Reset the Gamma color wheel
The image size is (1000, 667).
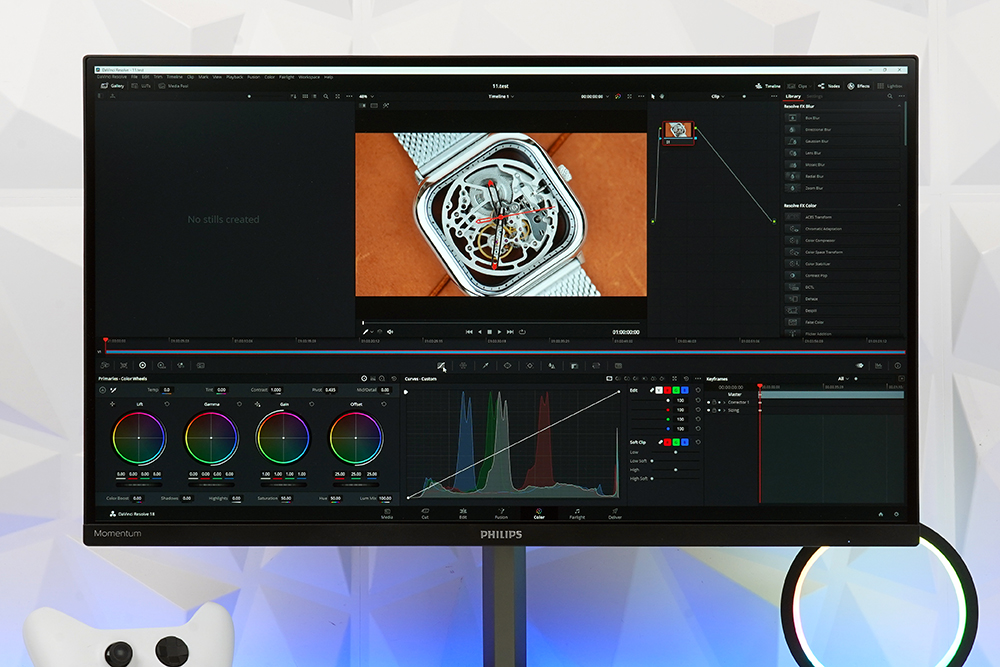[x=240, y=404]
